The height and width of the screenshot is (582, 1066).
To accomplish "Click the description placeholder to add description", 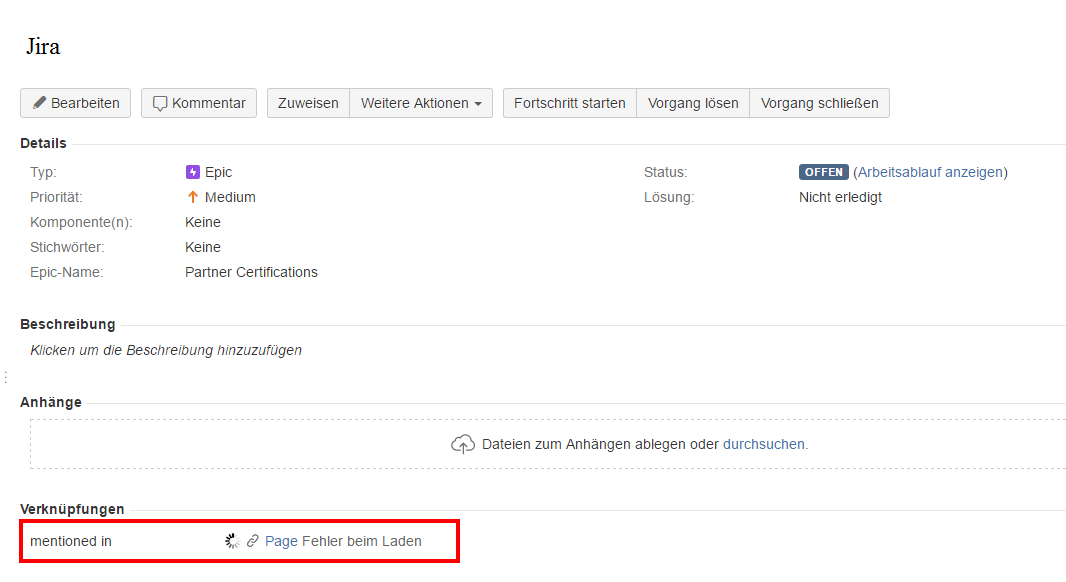I will (x=166, y=350).
